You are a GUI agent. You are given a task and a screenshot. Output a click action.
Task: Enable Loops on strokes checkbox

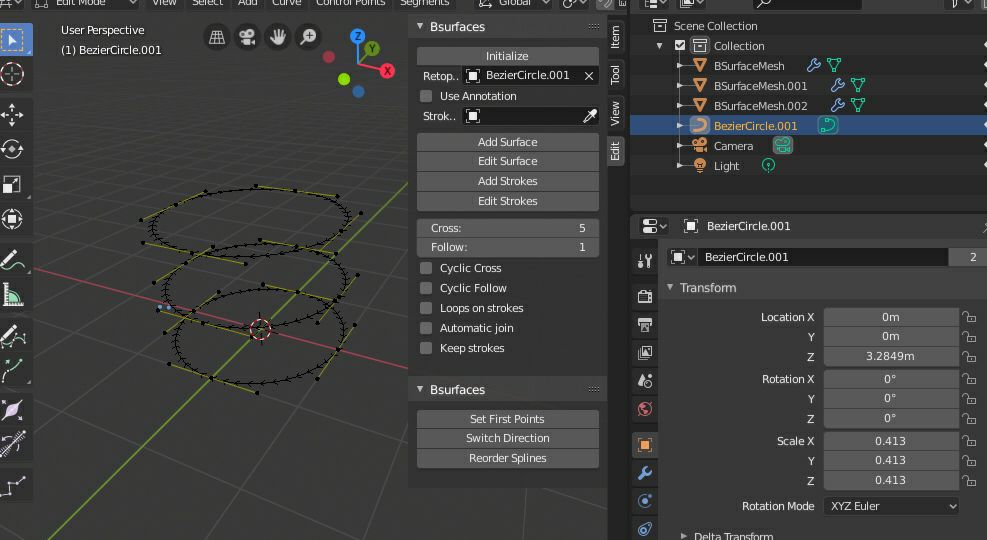(426, 308)
